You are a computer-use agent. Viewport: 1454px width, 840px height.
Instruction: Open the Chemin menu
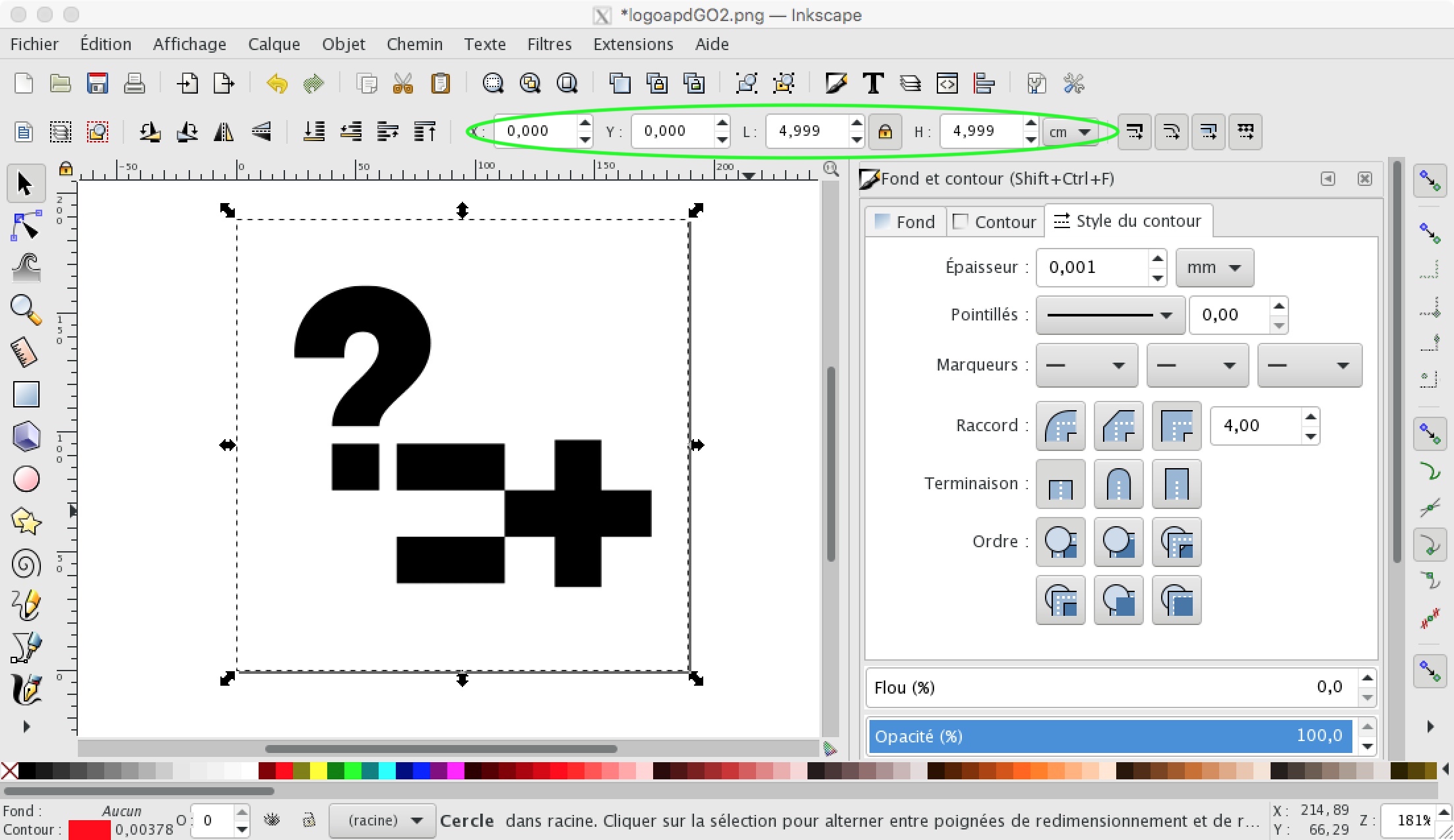[414, 44]
